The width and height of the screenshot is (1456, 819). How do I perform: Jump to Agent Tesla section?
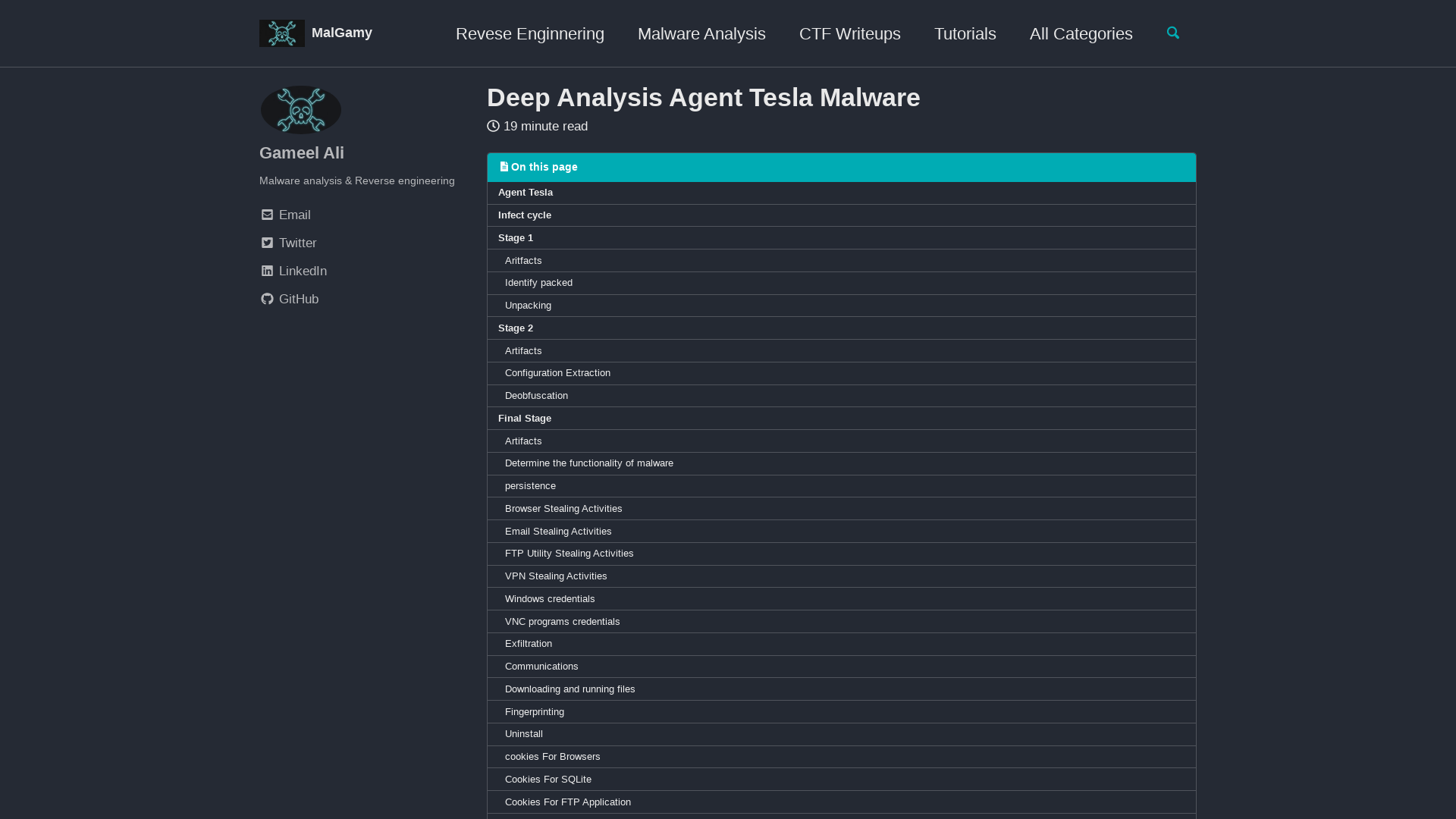842,193
